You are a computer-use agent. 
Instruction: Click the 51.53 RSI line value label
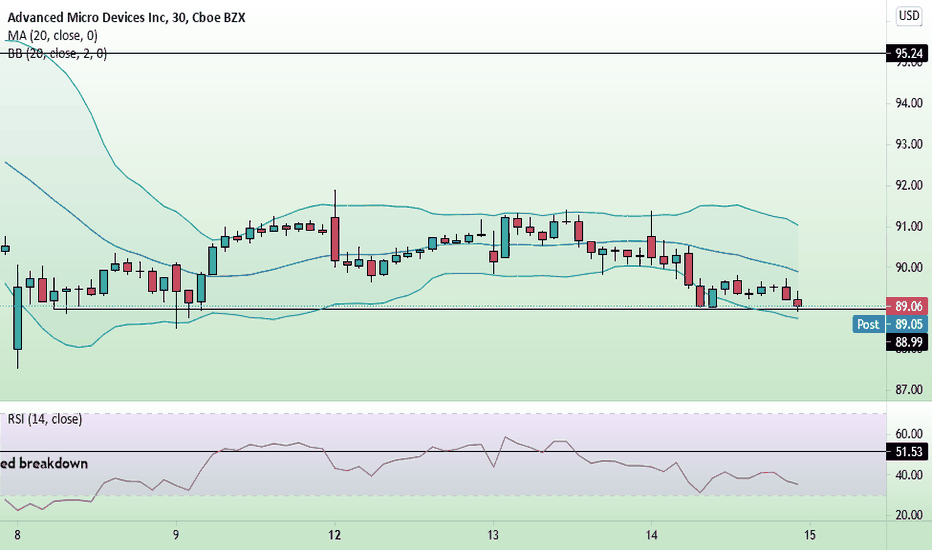[x=909, y=452]
